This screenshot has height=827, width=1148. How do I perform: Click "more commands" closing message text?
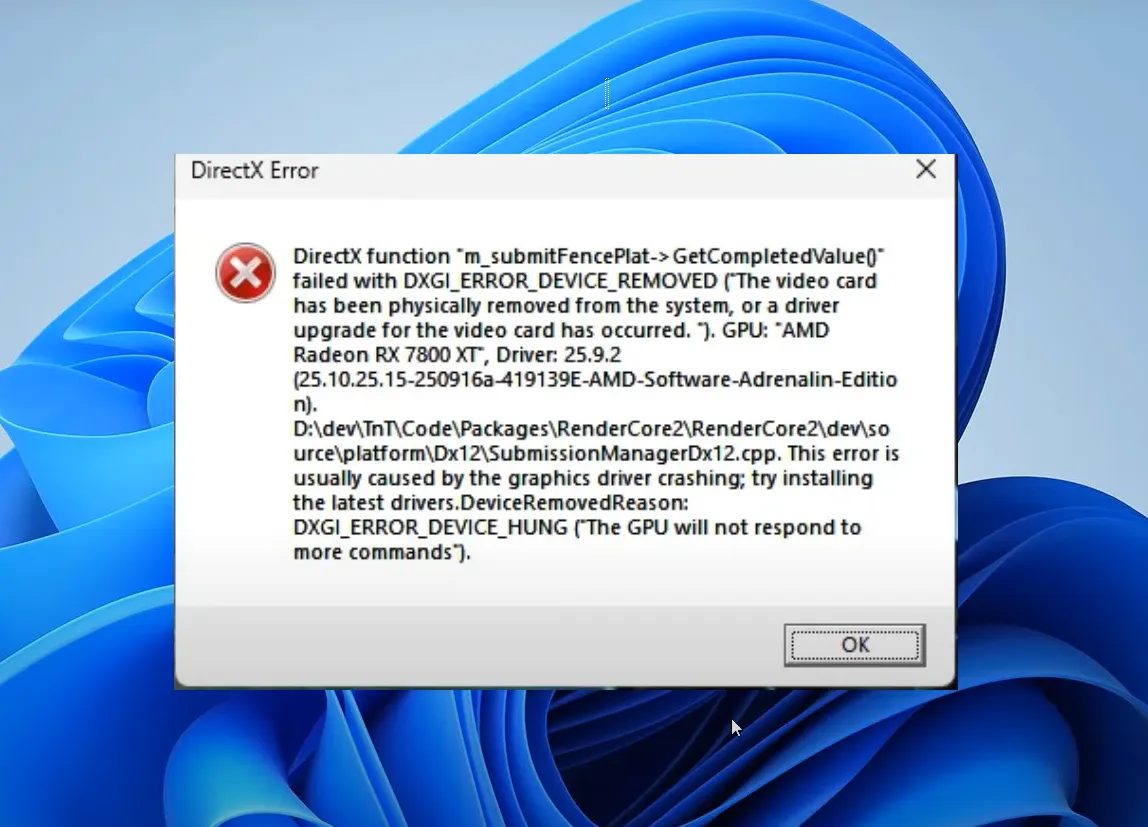372,553
